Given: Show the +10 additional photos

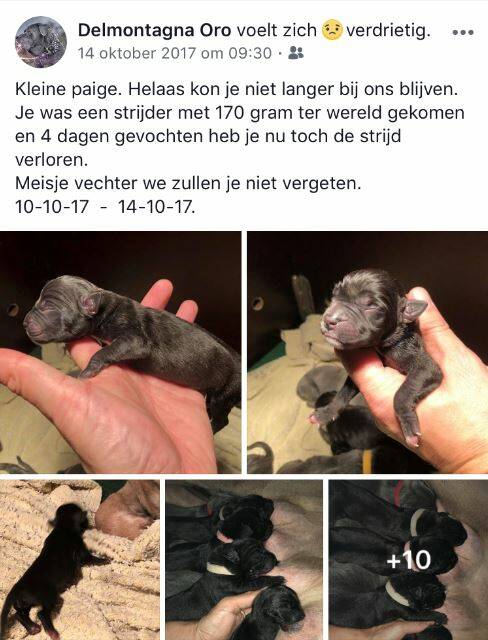Looking at the screenshot, I should pos(408,560).
